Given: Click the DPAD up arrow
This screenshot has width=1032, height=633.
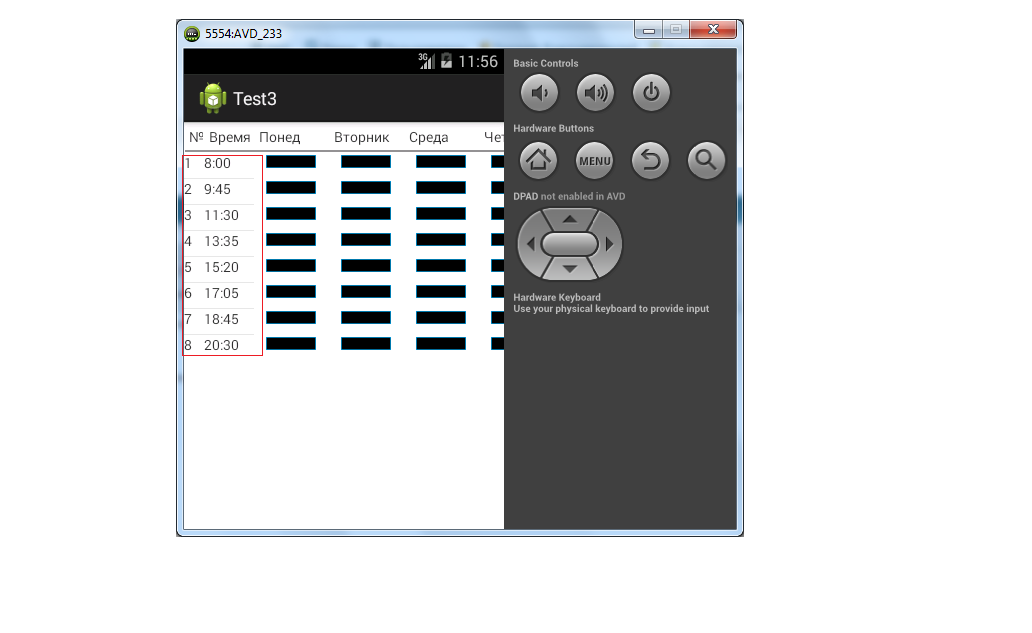Looking at the screenshot, I should [570, 218].
